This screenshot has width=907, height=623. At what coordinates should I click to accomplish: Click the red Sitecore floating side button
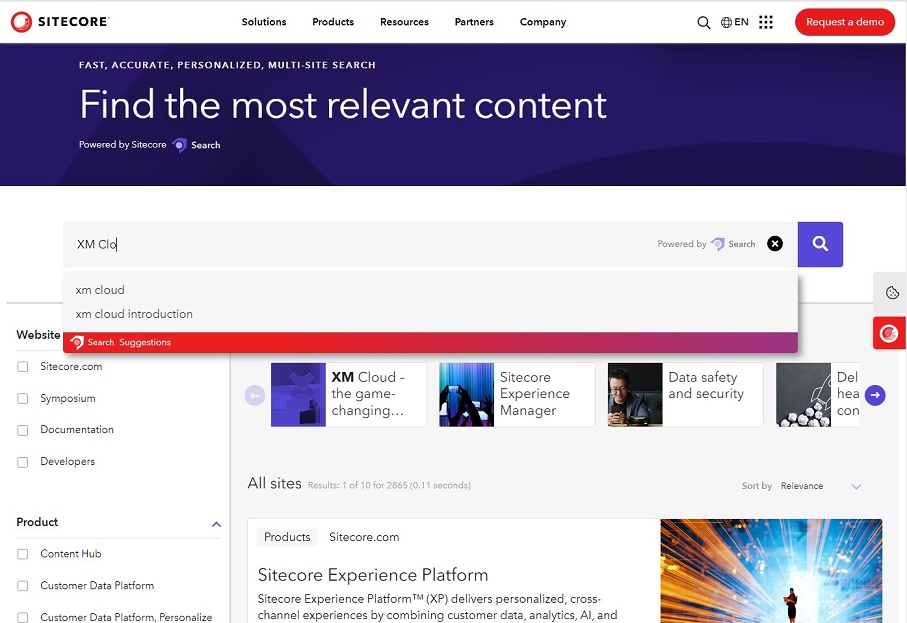tap(889, 333)
